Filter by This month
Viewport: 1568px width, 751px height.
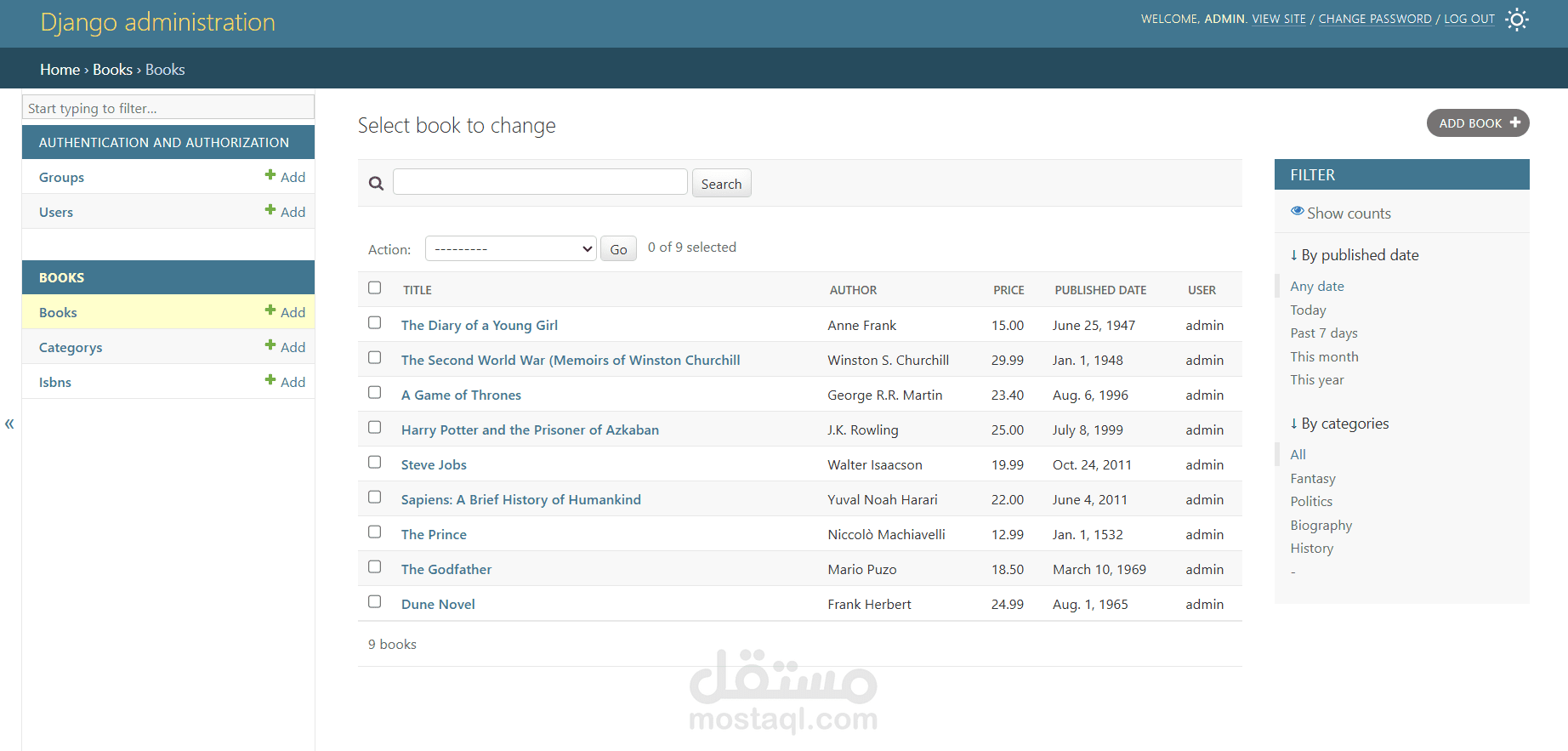coord(1324,356)
